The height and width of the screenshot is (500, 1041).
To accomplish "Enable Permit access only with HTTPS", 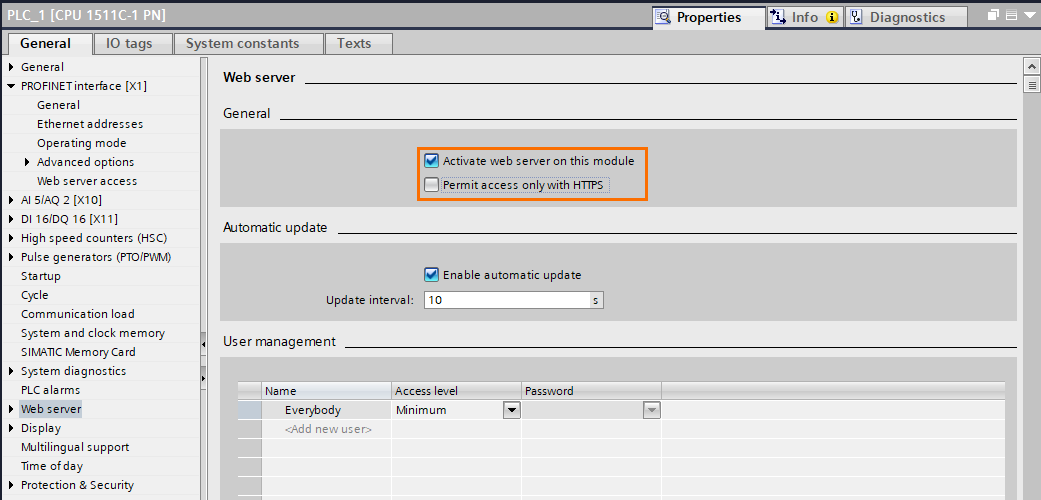I will (432, 185).
